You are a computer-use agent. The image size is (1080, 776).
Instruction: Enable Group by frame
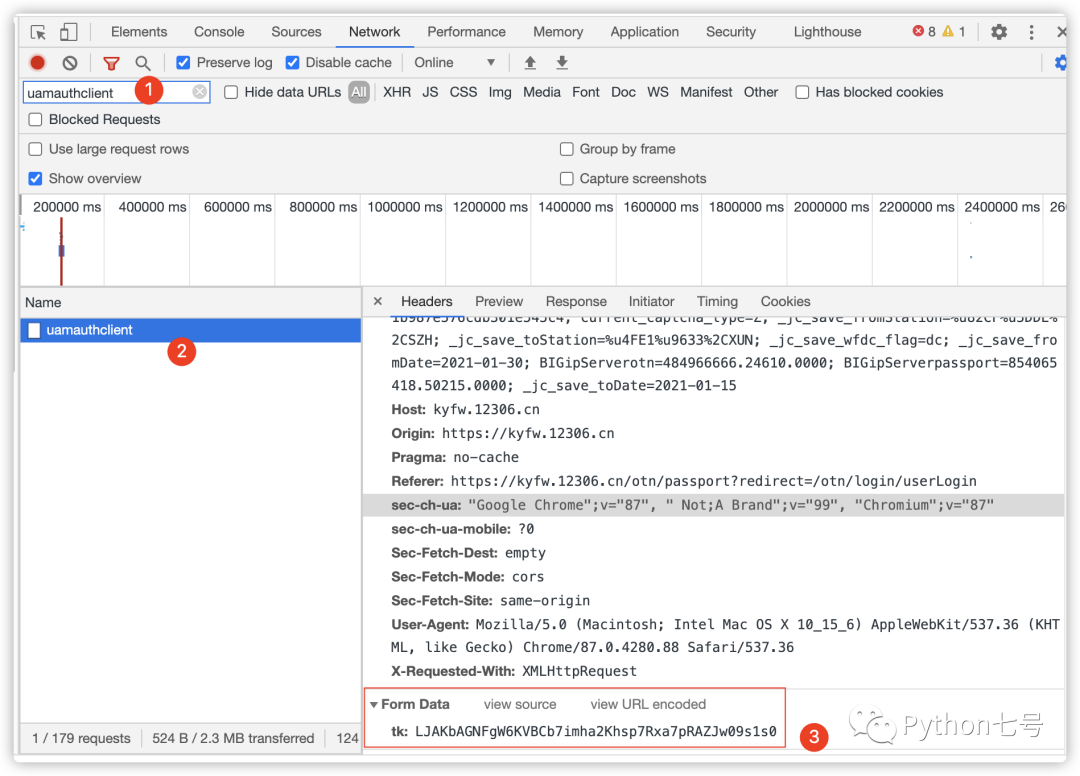point(566,149)
